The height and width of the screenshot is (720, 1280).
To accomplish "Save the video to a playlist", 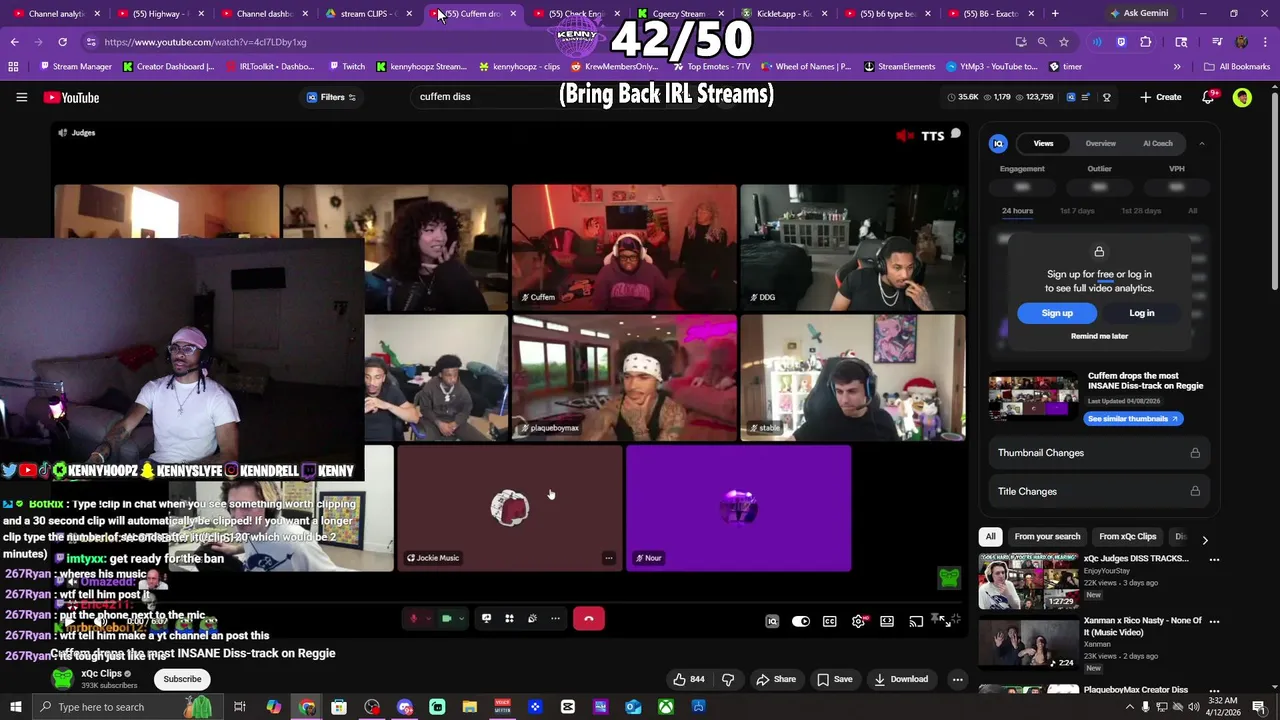I will [834, 679].
